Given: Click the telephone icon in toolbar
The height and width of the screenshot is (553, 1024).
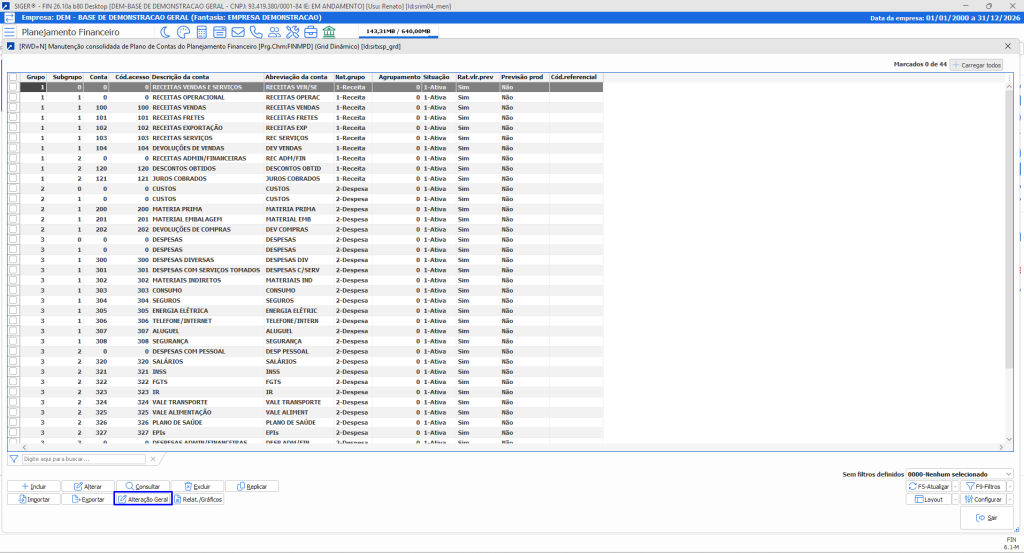Looking at the screenshot, I should 256,32.
